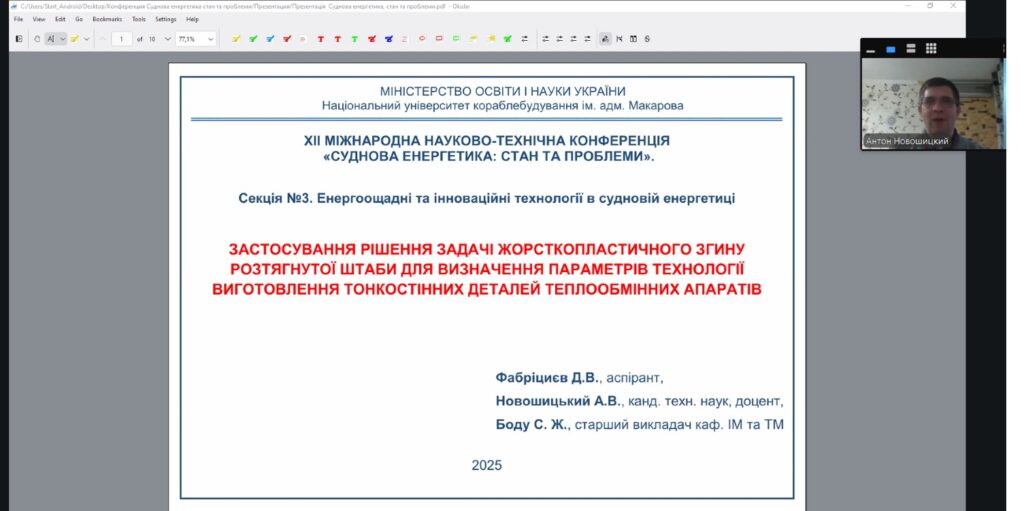Open the zoom level combo box
The width and height of the screenshot is (1024, 511).
coord(196,39)
